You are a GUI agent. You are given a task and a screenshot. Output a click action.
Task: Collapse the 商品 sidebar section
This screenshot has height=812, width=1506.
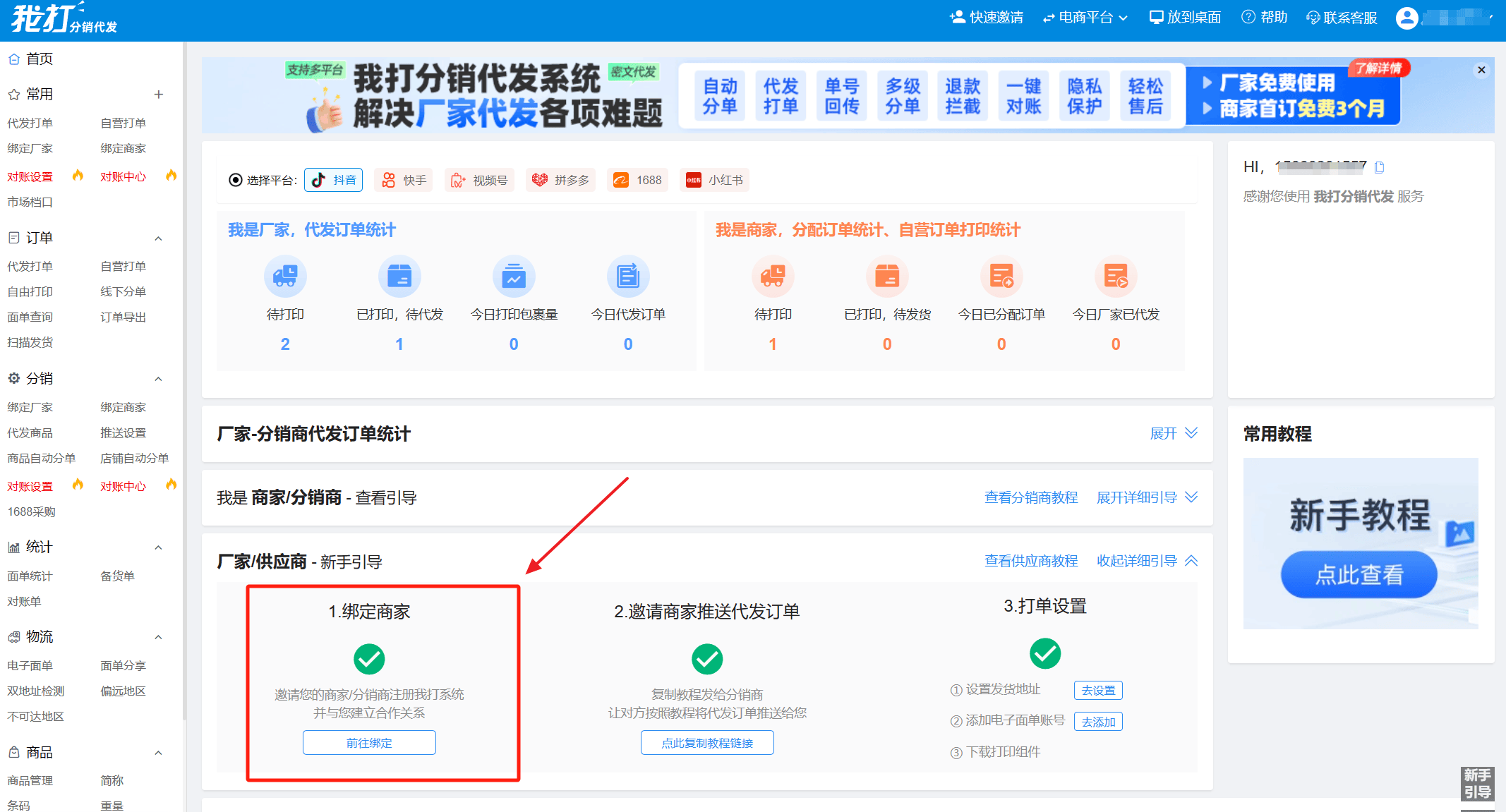click(x=159, y=753)
